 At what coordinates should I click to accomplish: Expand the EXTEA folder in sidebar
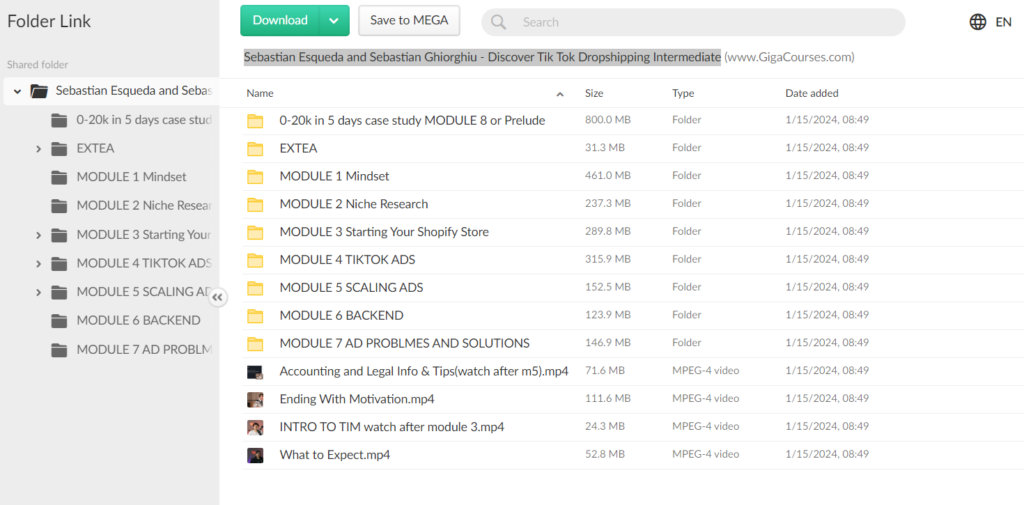coord(39,149)
